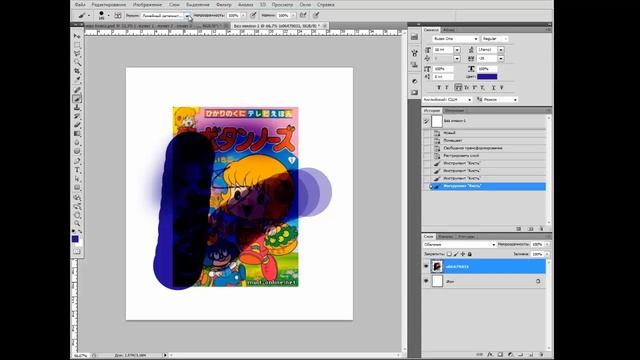
Task: Select the Zoom tool in the toolbox
Action: 77,223
